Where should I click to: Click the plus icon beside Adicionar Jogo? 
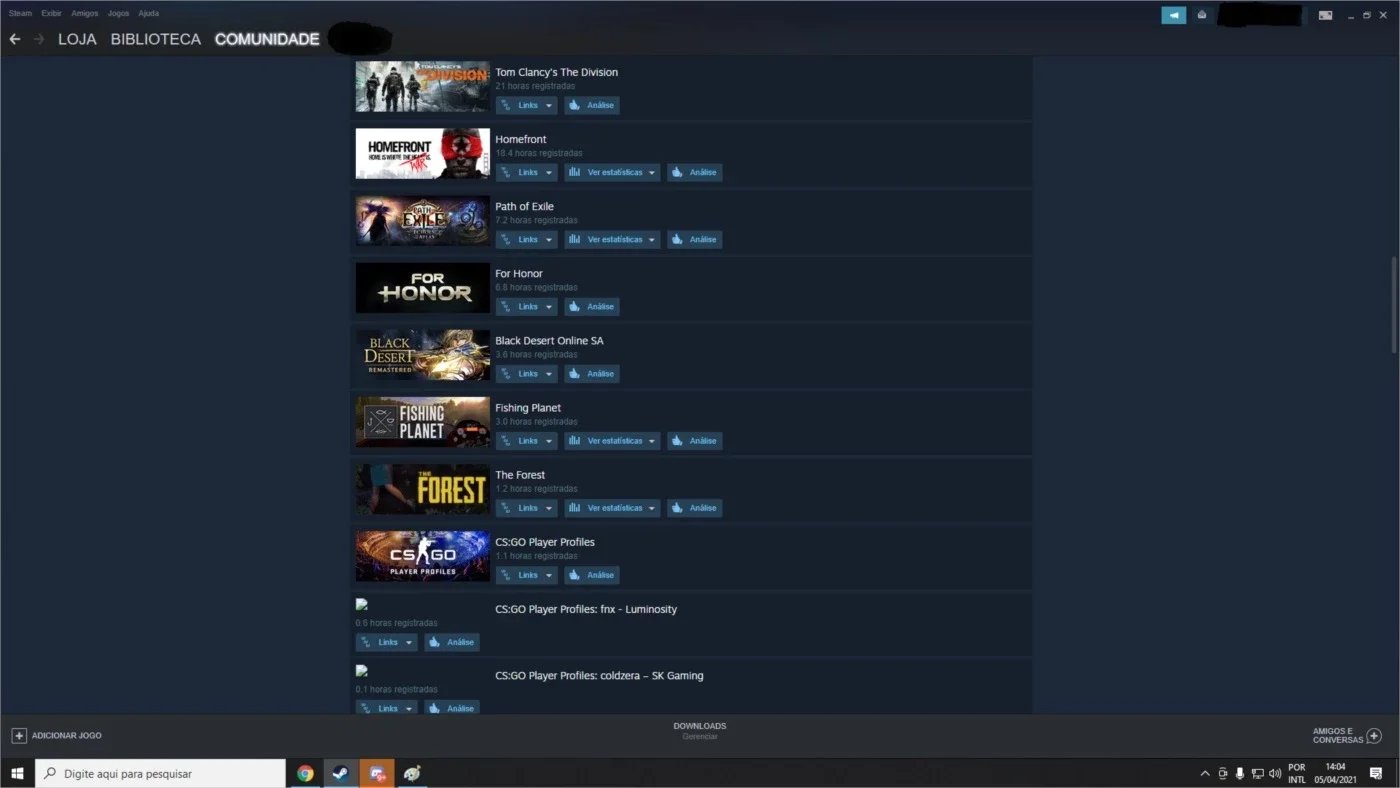pos(18,735)
